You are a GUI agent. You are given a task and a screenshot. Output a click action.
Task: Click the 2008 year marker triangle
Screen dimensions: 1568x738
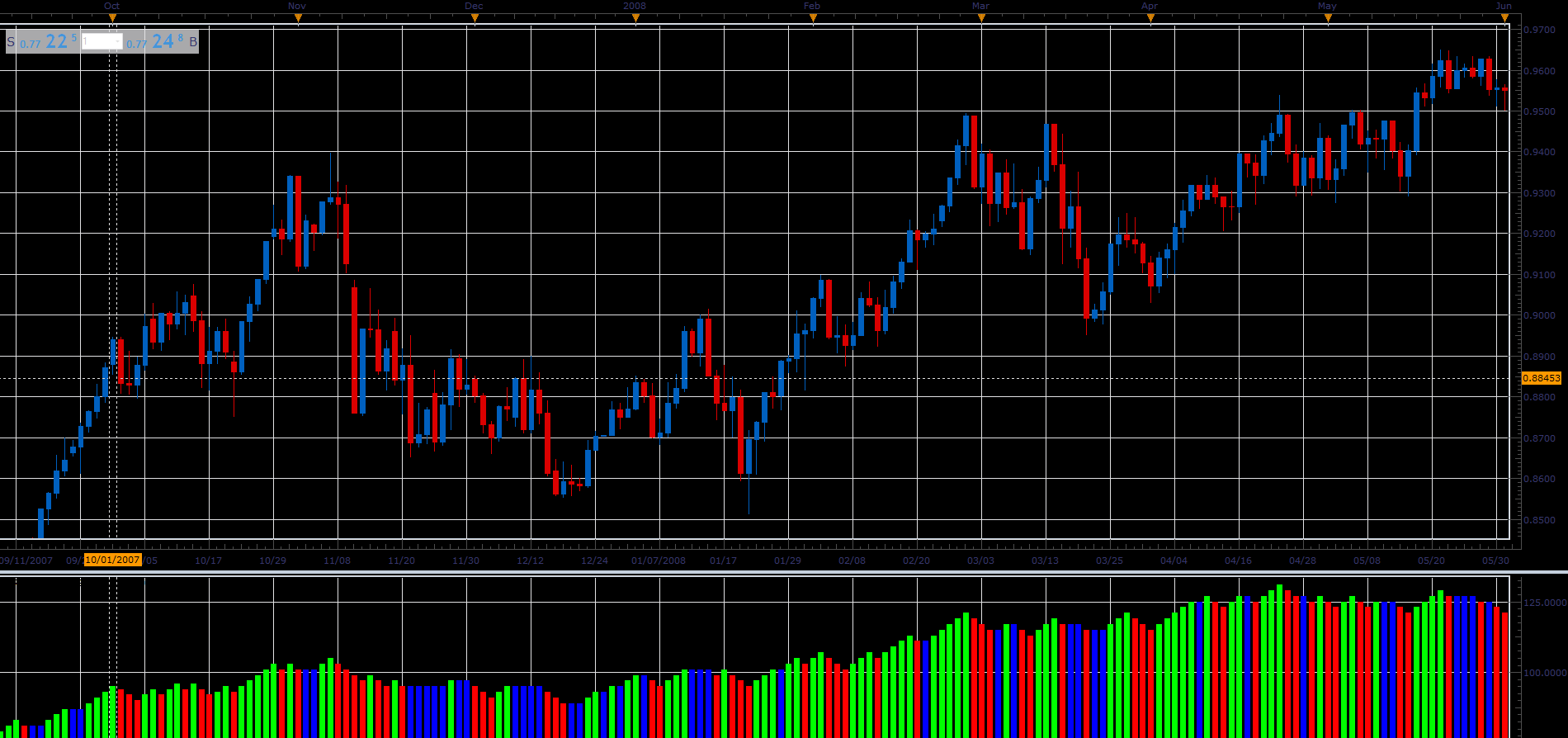coord(635,18)
